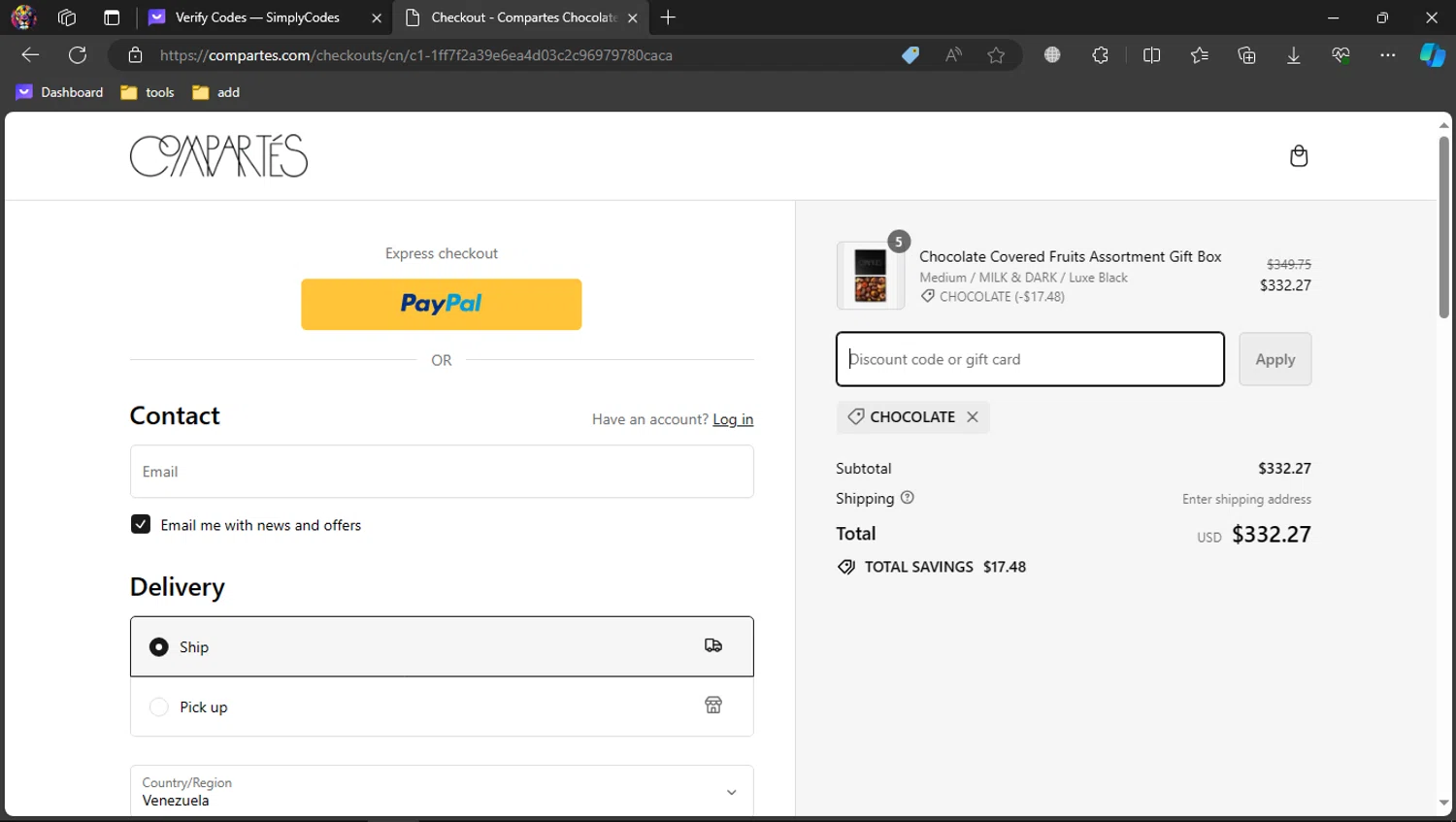The height and width of the screenshot is (822, 1456).
Task: Go back to the previous page
Action: pyautogui.click(x=30, y=55)
